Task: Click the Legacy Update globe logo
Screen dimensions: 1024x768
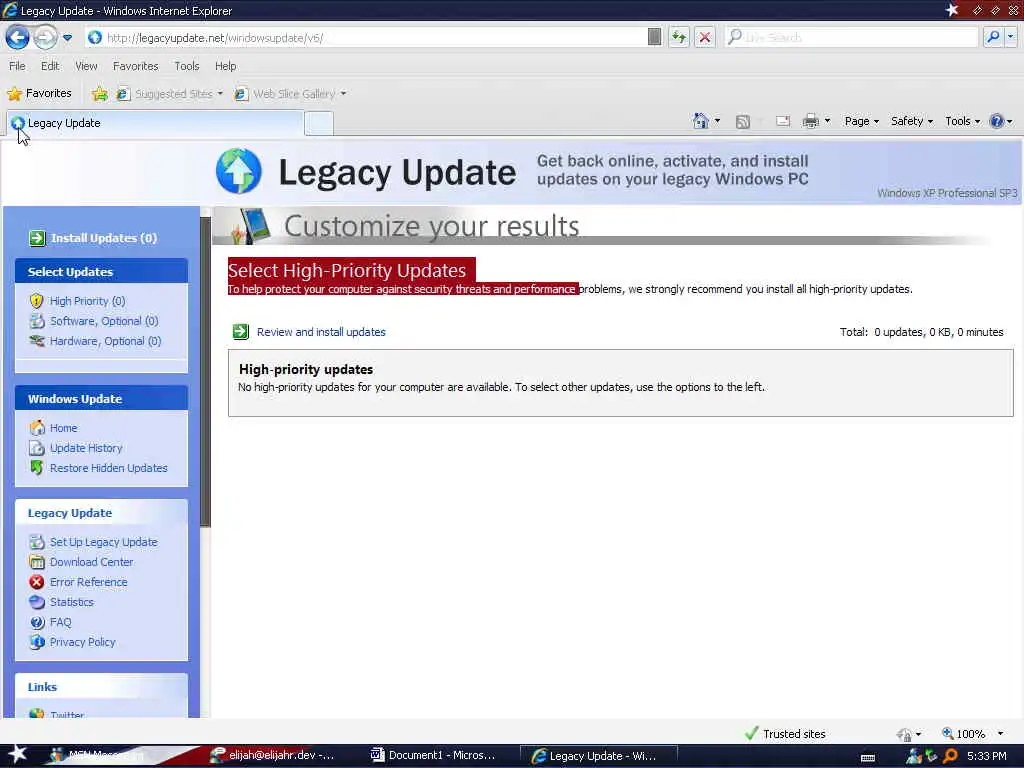Action: [x=239, y=171]
